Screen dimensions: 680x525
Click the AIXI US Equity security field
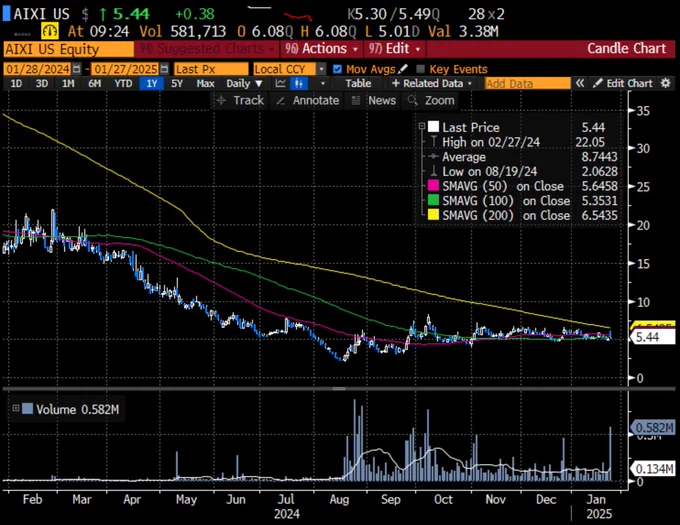click(x=69, y=49)
